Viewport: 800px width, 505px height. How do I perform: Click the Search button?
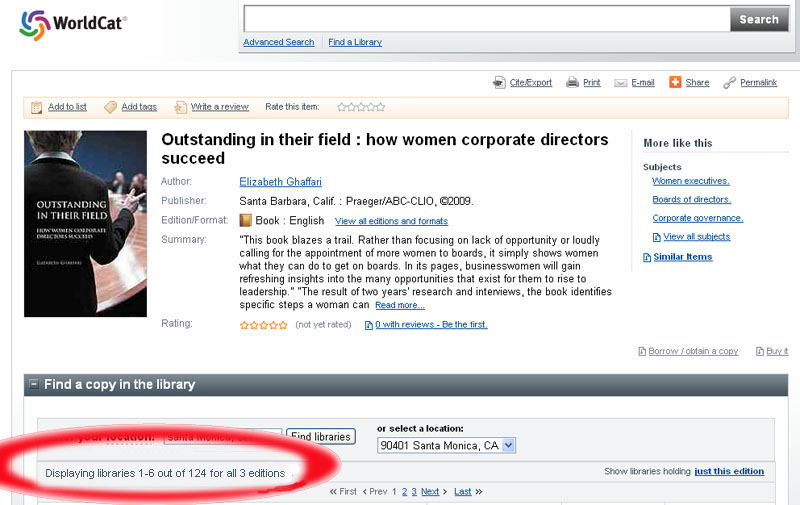(759, 19)
